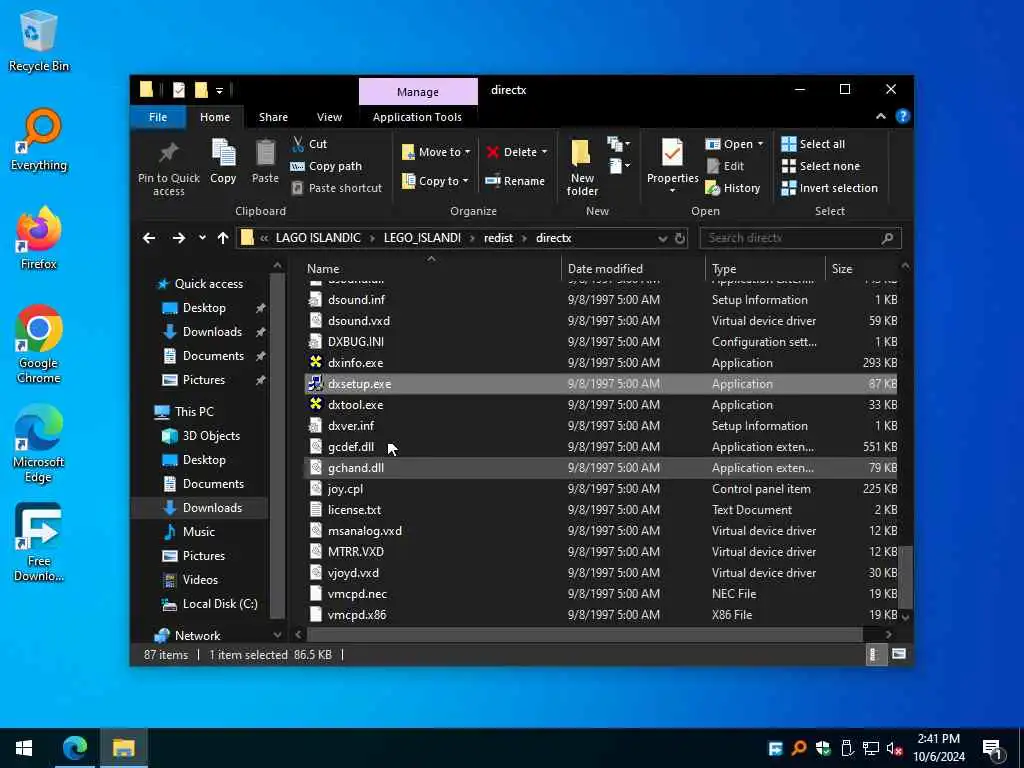Go up one folder level
The width and height of the screenshot is (1024, 768).
223,238
